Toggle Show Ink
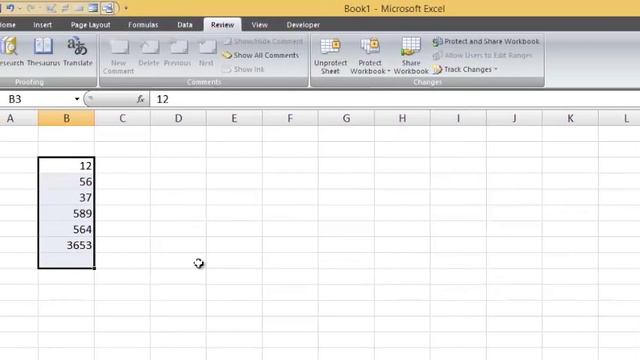 click(244, 69)
